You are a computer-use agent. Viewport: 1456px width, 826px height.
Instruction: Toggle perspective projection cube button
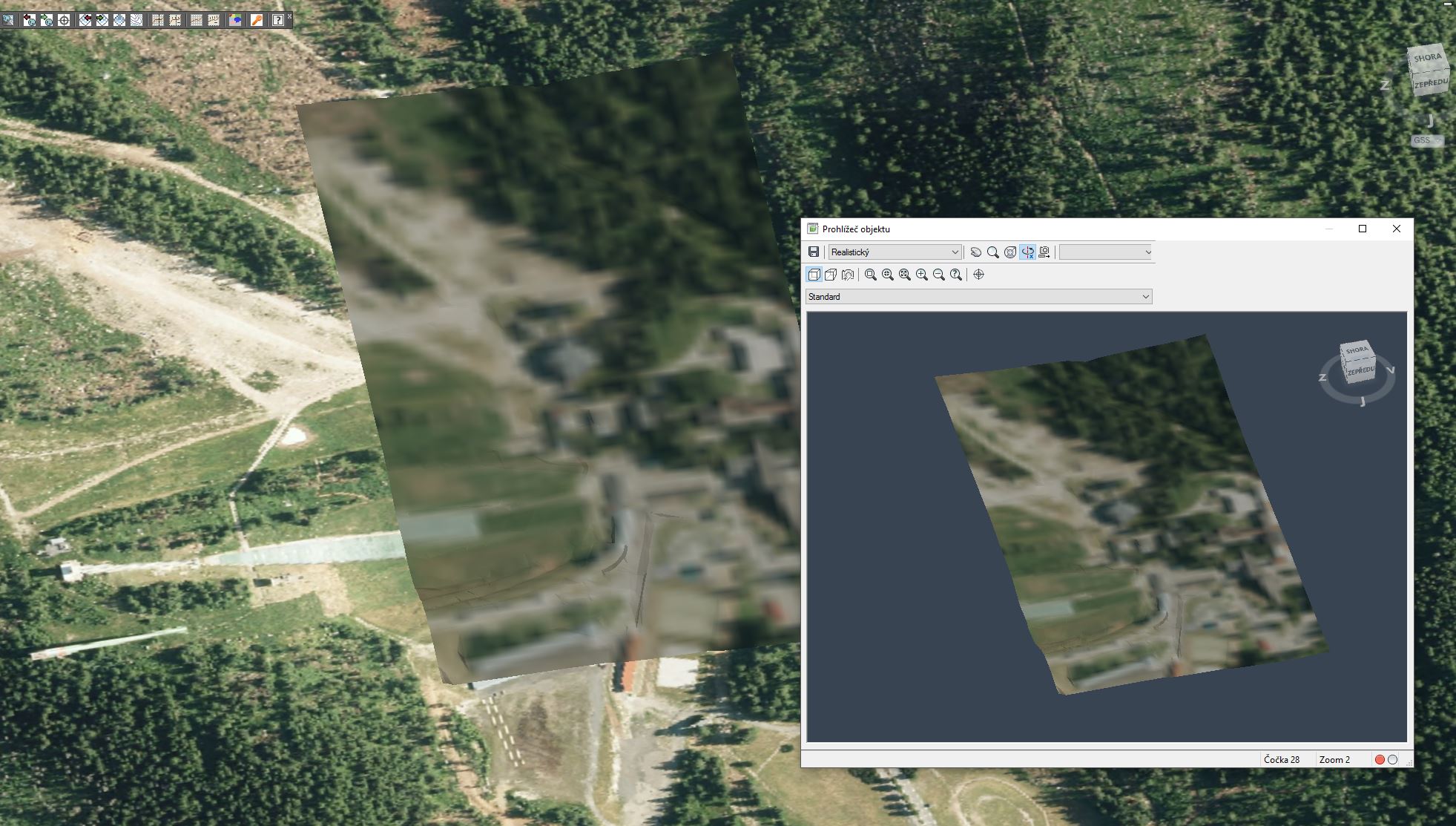831,275
